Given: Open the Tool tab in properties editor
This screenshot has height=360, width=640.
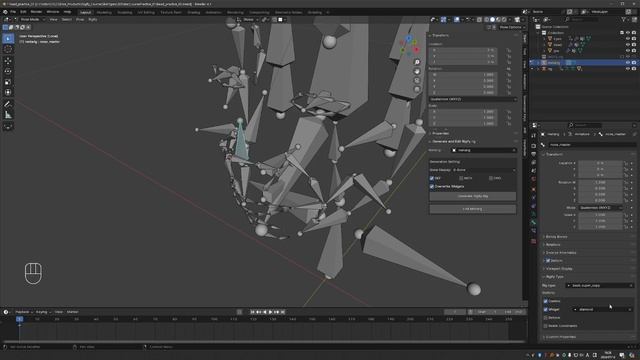Looking at the screenshot, I should 533,136.
